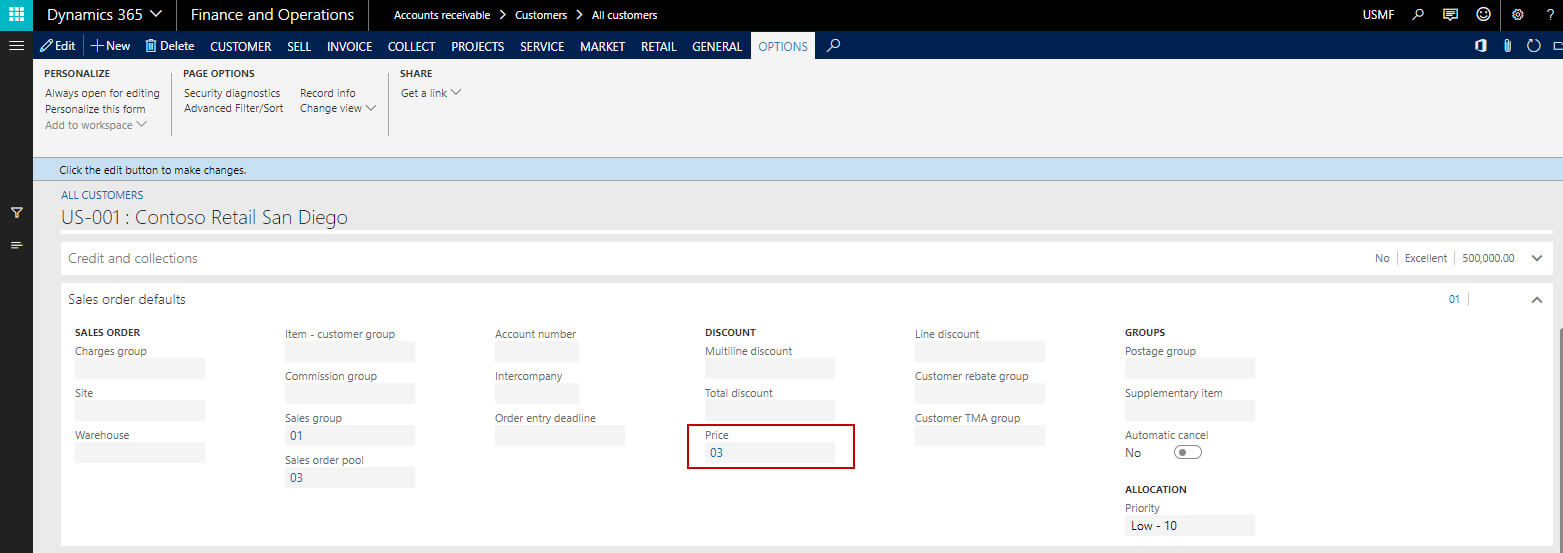Click the smiley feedback icon
The height and width of the screenshot is (553, 1563).
[x=1483, y=15]
